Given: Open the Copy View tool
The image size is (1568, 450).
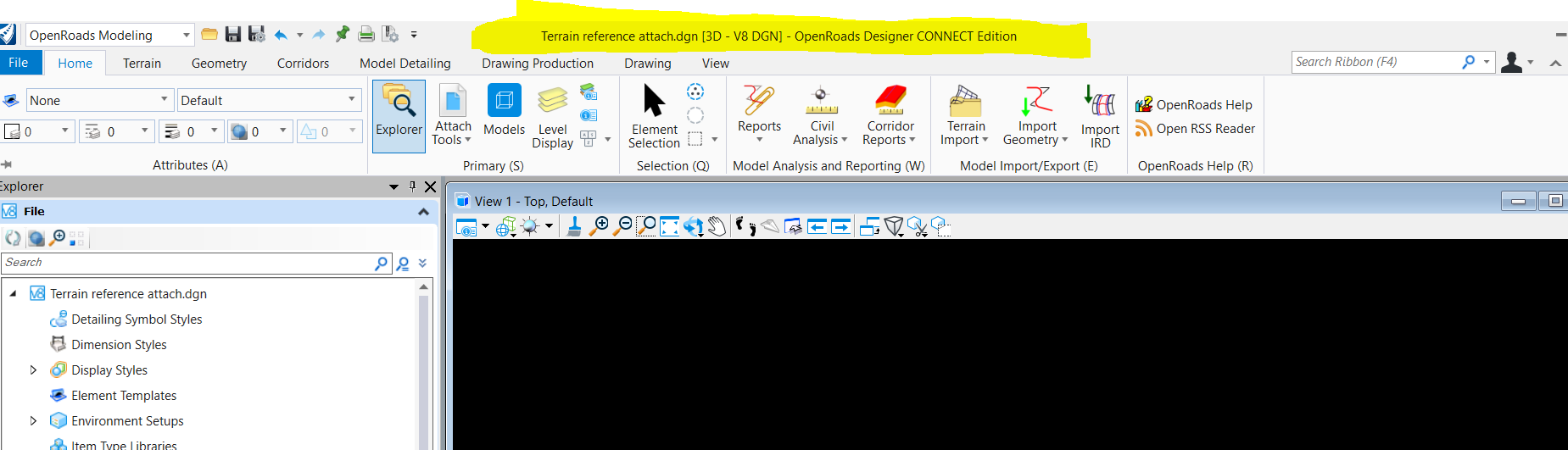Looking at the screenshot, I should [869, 226].
